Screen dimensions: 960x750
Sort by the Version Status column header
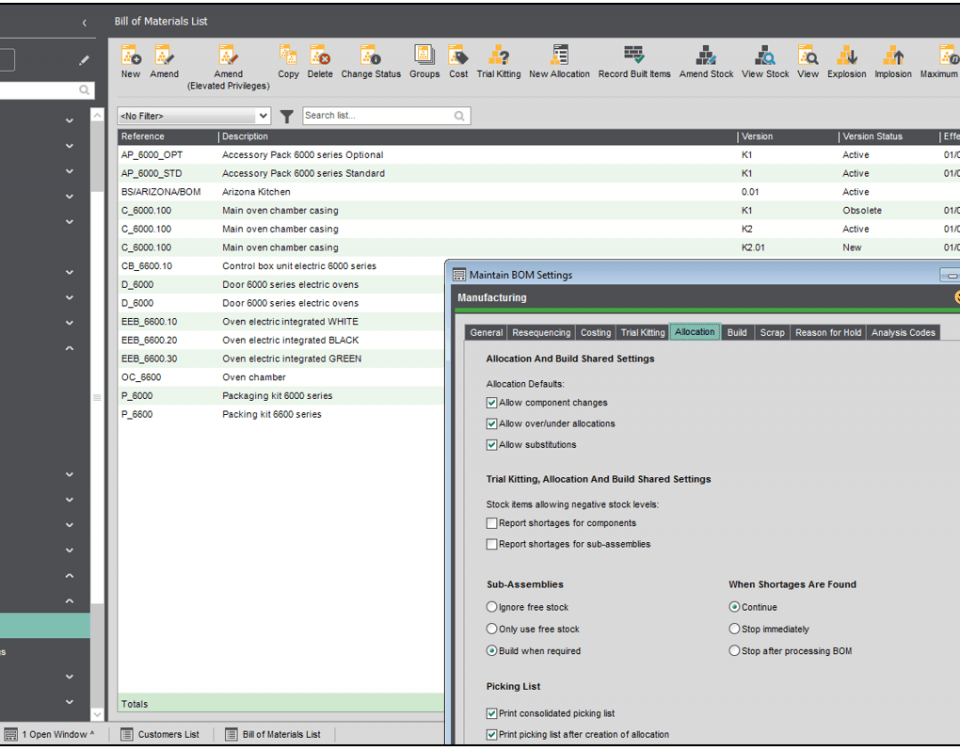point(889,137)
